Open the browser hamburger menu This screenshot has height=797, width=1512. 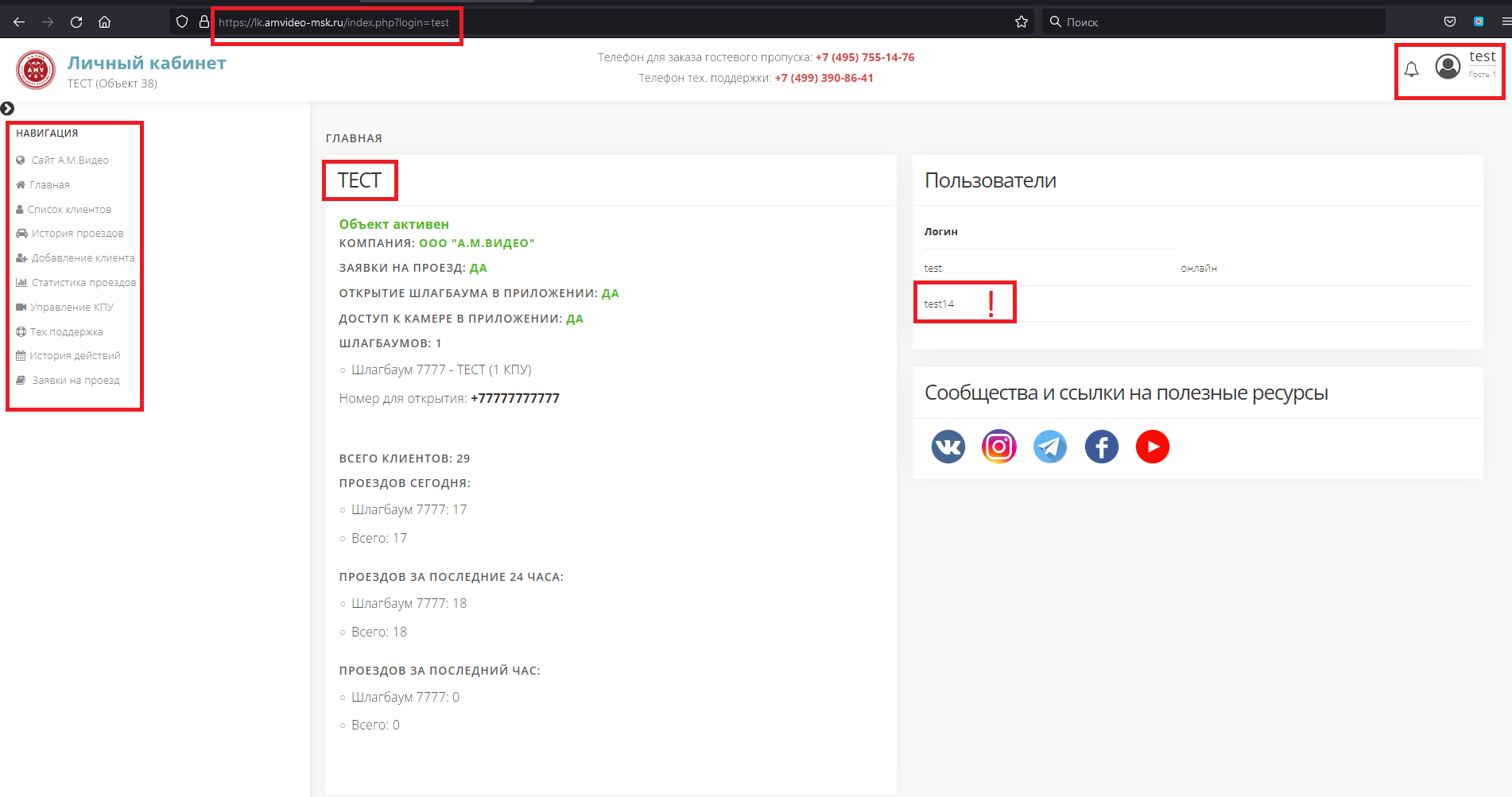1506,22
